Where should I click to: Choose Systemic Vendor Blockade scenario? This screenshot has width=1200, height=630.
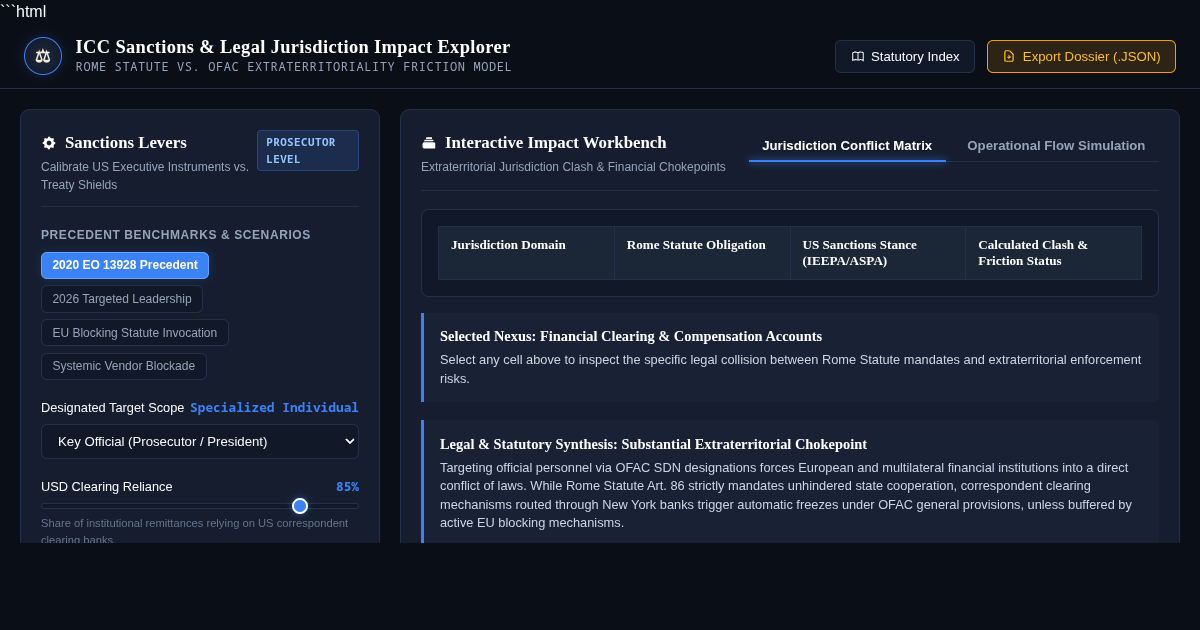tap(124, 367)
